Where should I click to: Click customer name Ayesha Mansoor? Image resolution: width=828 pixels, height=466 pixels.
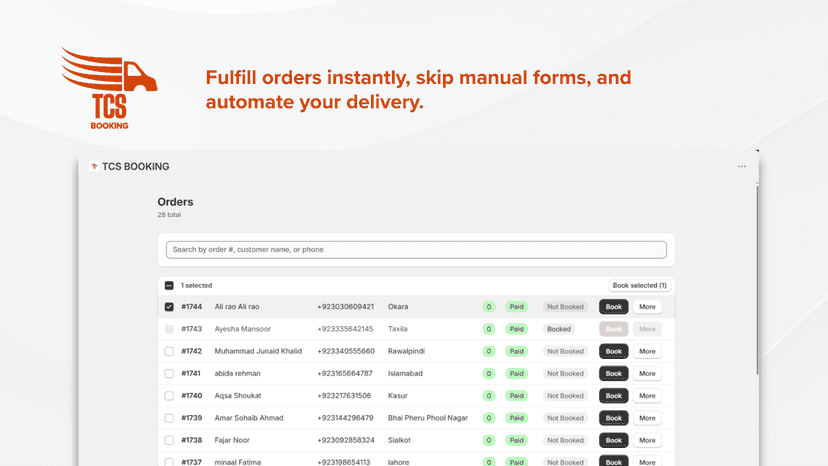[242, 329]
